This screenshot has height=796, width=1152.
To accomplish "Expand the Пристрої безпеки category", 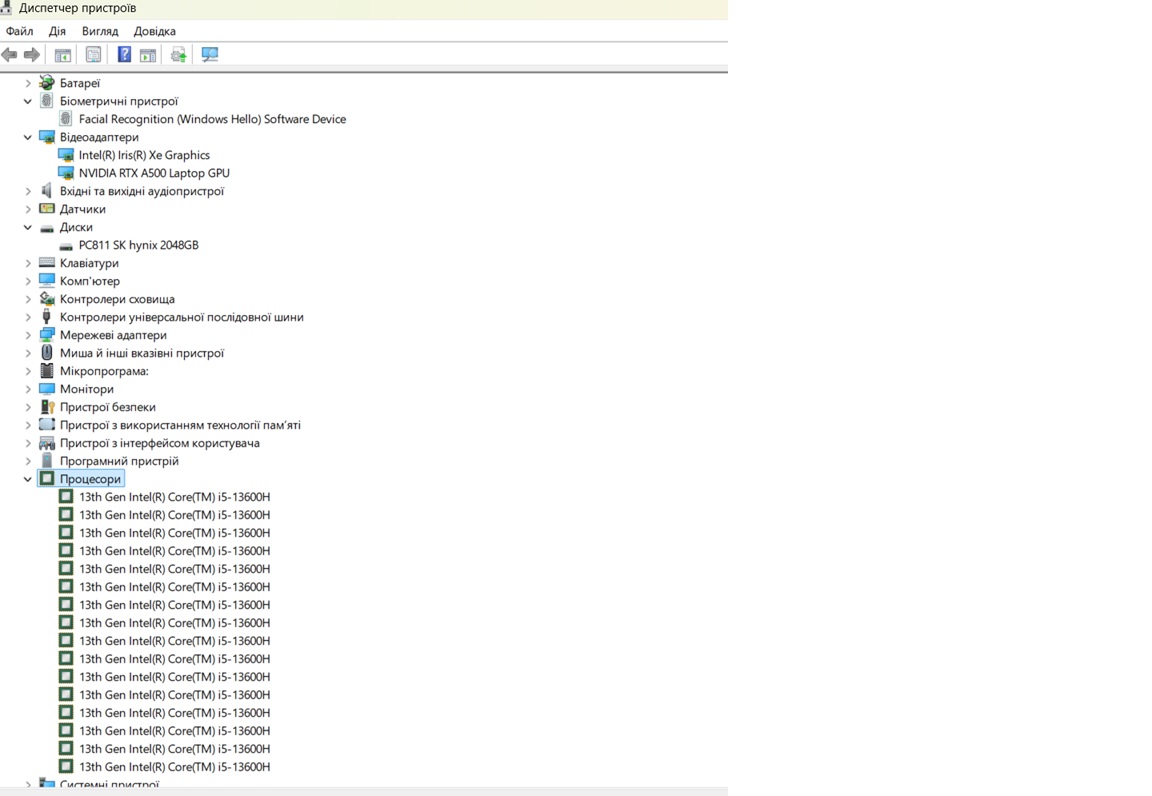I will tap(28, 406).
